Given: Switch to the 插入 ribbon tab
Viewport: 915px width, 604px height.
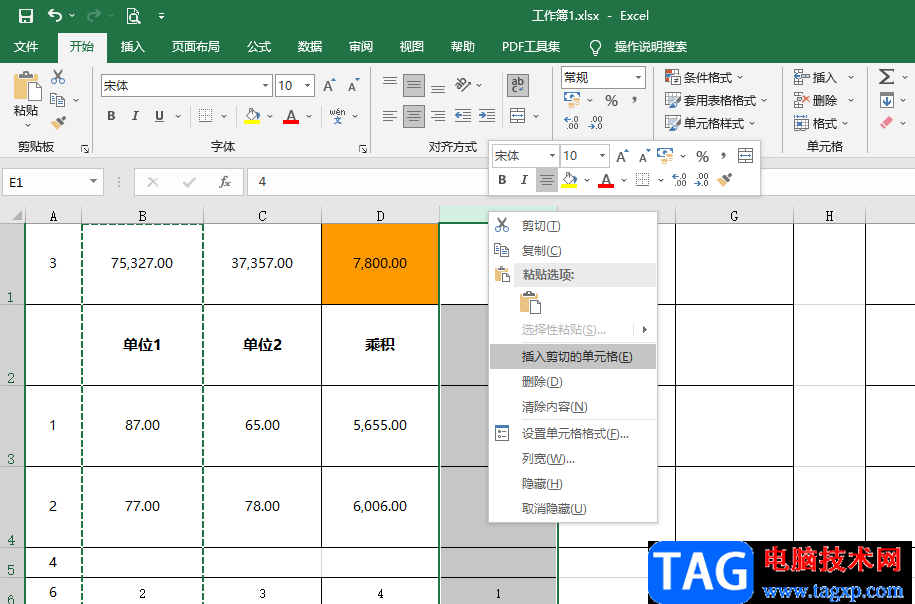Looking at the screenshot, I should pos(132,47).
